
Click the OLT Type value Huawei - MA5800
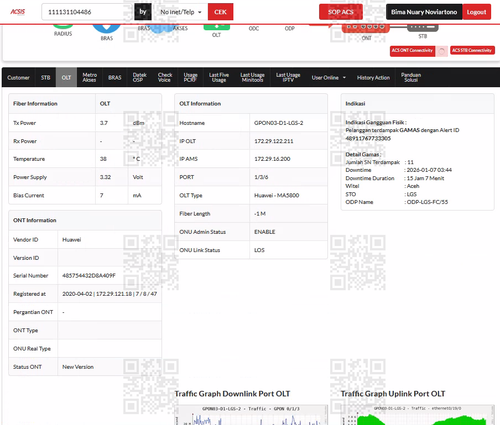[x=277, y=195]
